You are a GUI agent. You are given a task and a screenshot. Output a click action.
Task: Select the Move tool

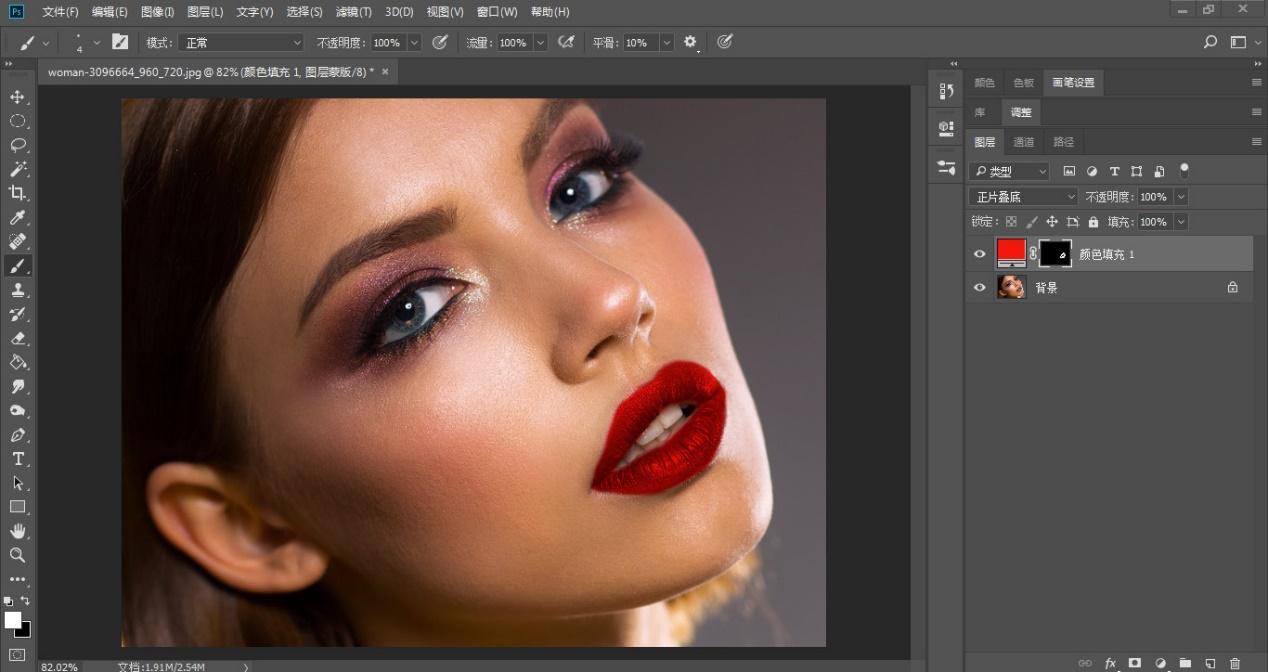tap(17, 97)
